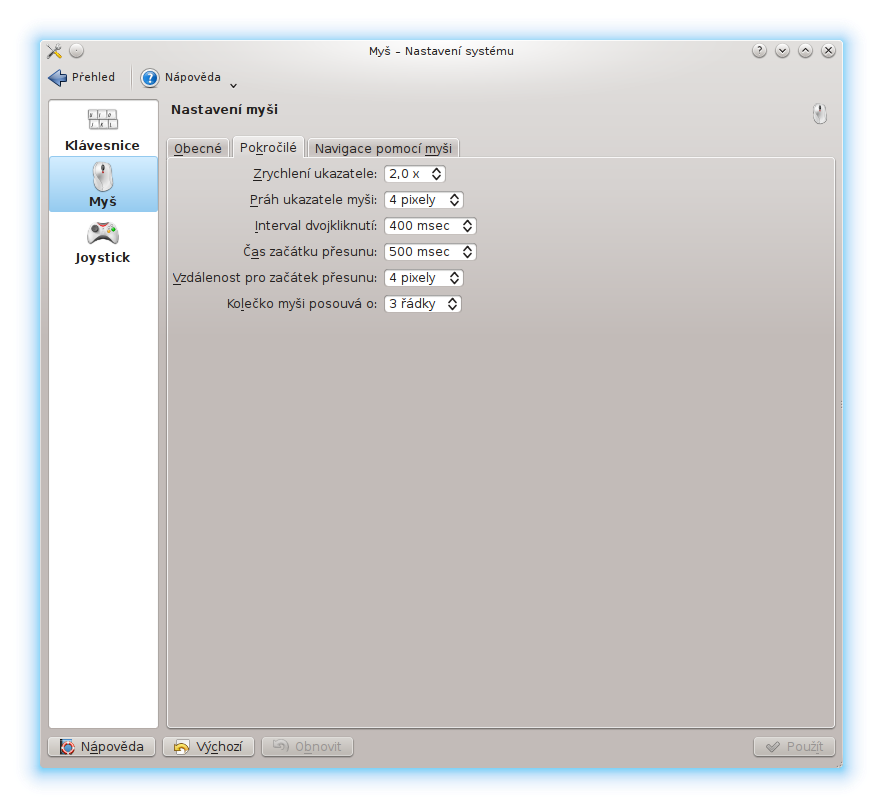Select Myš mouse module
This screenshot has height=808, width=883.
click(x=102, y=184)
